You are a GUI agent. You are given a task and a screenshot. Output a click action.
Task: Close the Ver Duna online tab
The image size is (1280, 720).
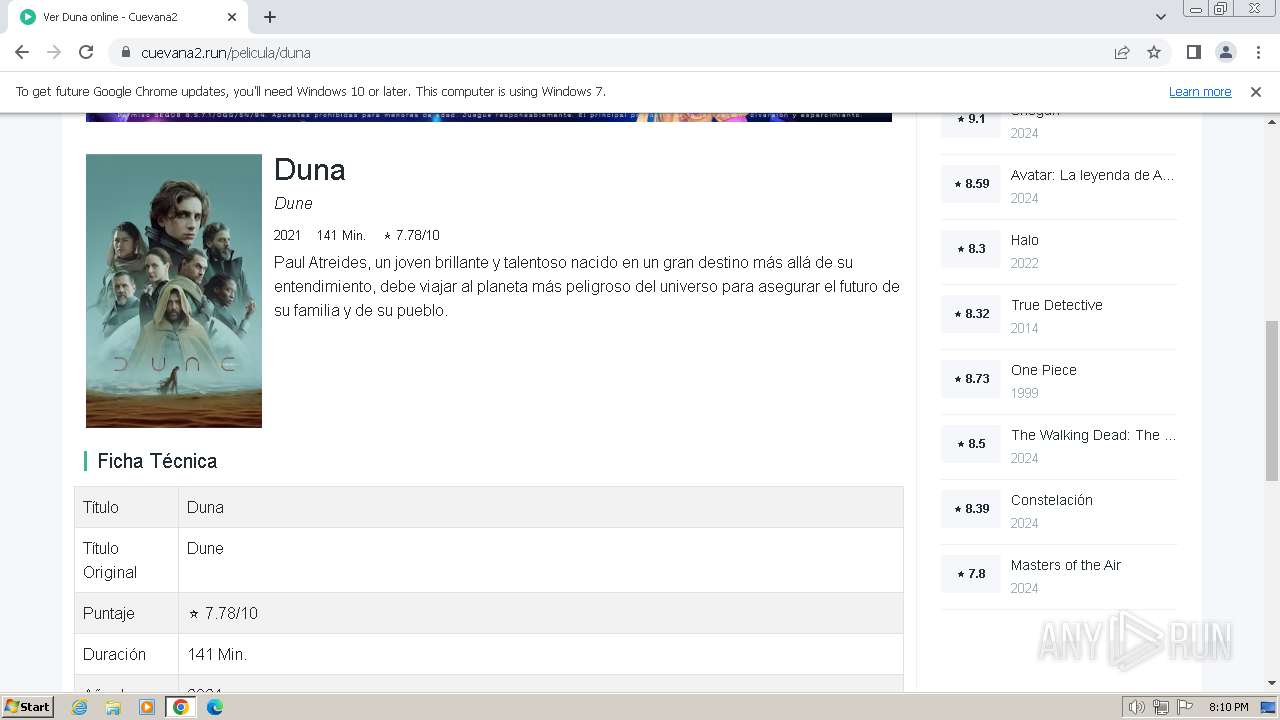click(232, 17)
